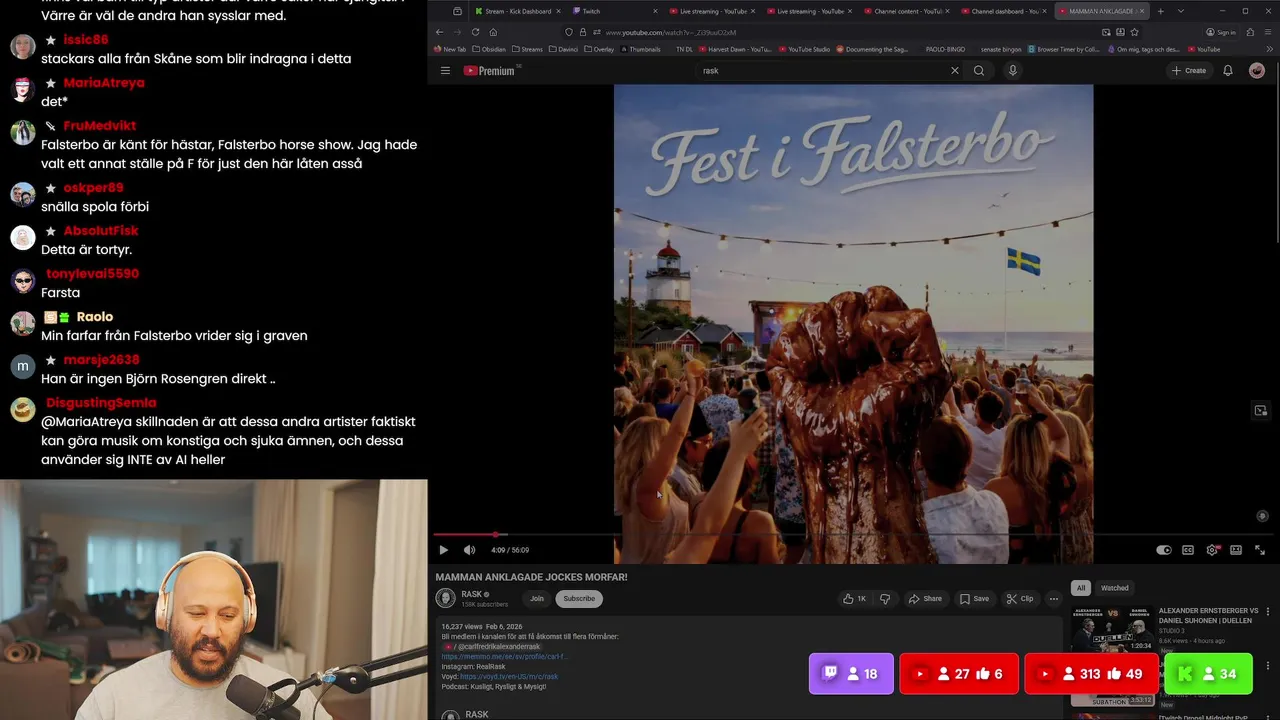Bookmark this page with the star icon
This screenshot has height=720, width=1280.
click(x=1134, y=32)
